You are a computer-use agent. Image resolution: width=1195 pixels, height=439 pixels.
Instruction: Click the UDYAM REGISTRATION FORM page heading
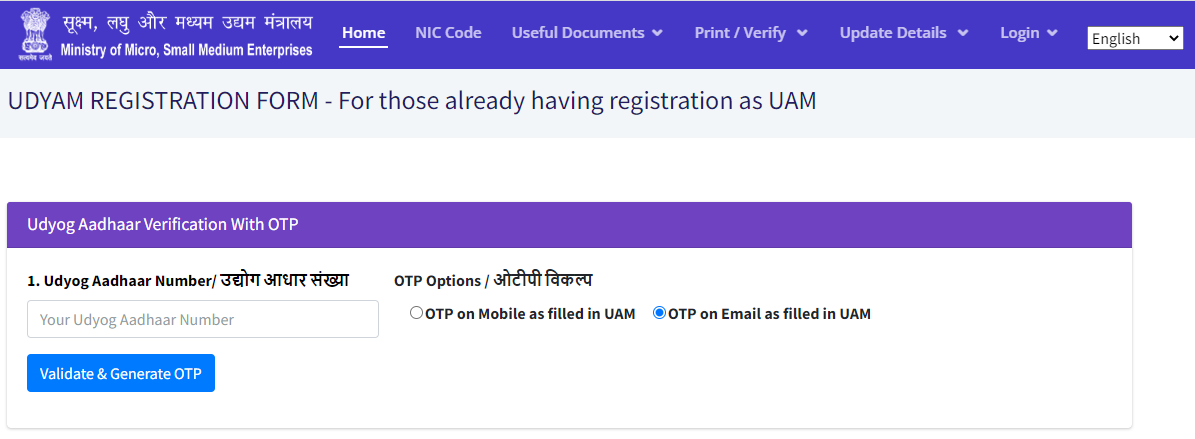[412, 101]
